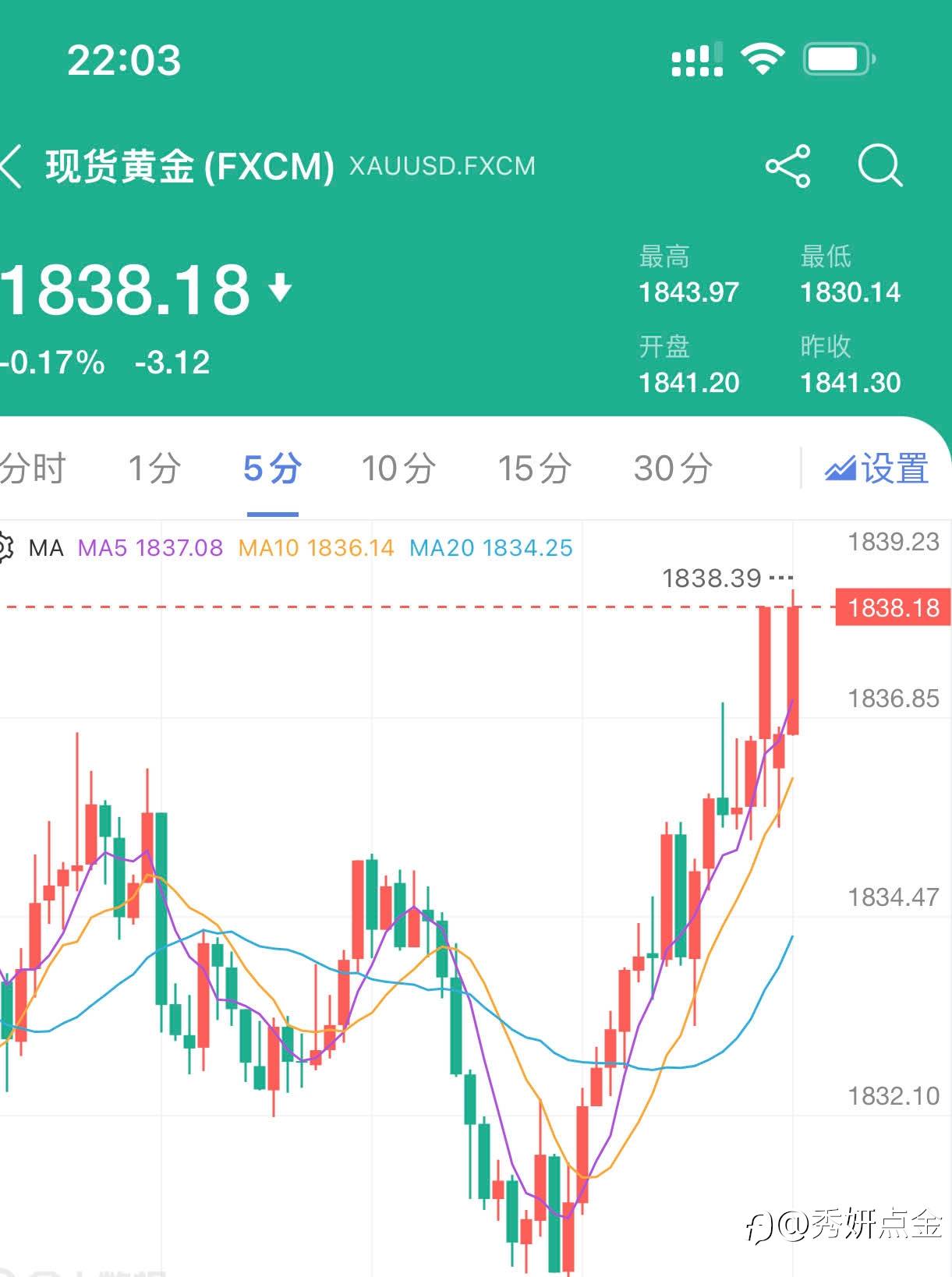This screenshot has width=952, height=1277.
Task: Tap the MA20 1834.25 indicator label
Action: (x=490, y=548)
